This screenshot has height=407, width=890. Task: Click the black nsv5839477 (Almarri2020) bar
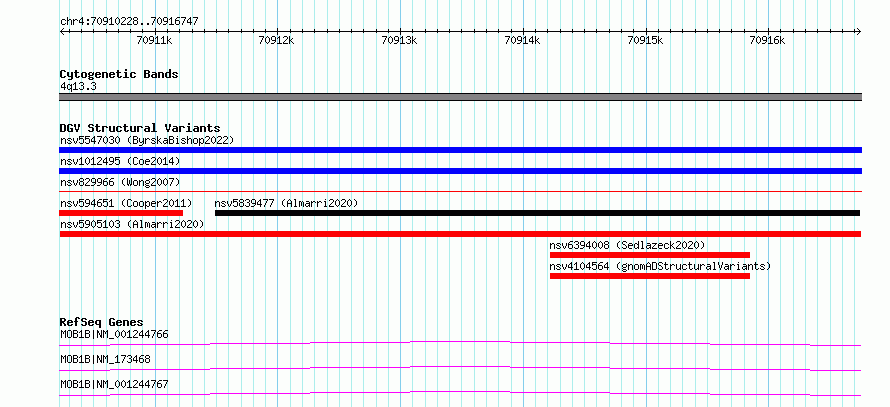coord(538,213)
